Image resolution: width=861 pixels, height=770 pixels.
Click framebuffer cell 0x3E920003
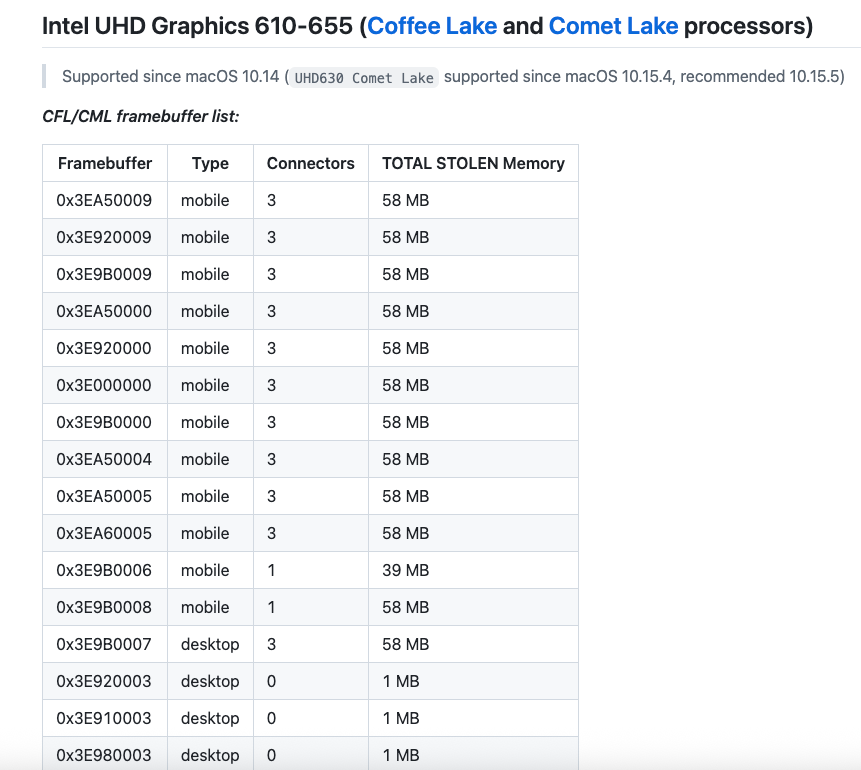tap(105, 681)
